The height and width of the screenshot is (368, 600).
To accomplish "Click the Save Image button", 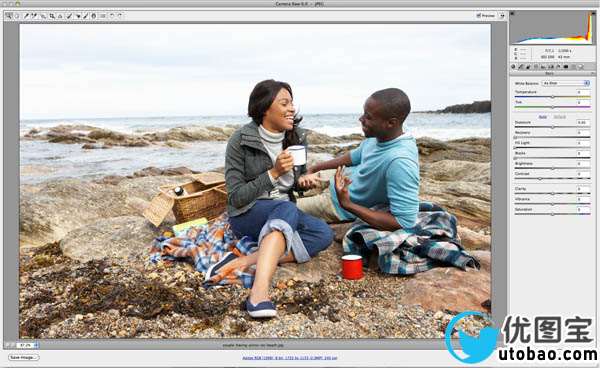I will pyautogui.click(x=23, y=357).
